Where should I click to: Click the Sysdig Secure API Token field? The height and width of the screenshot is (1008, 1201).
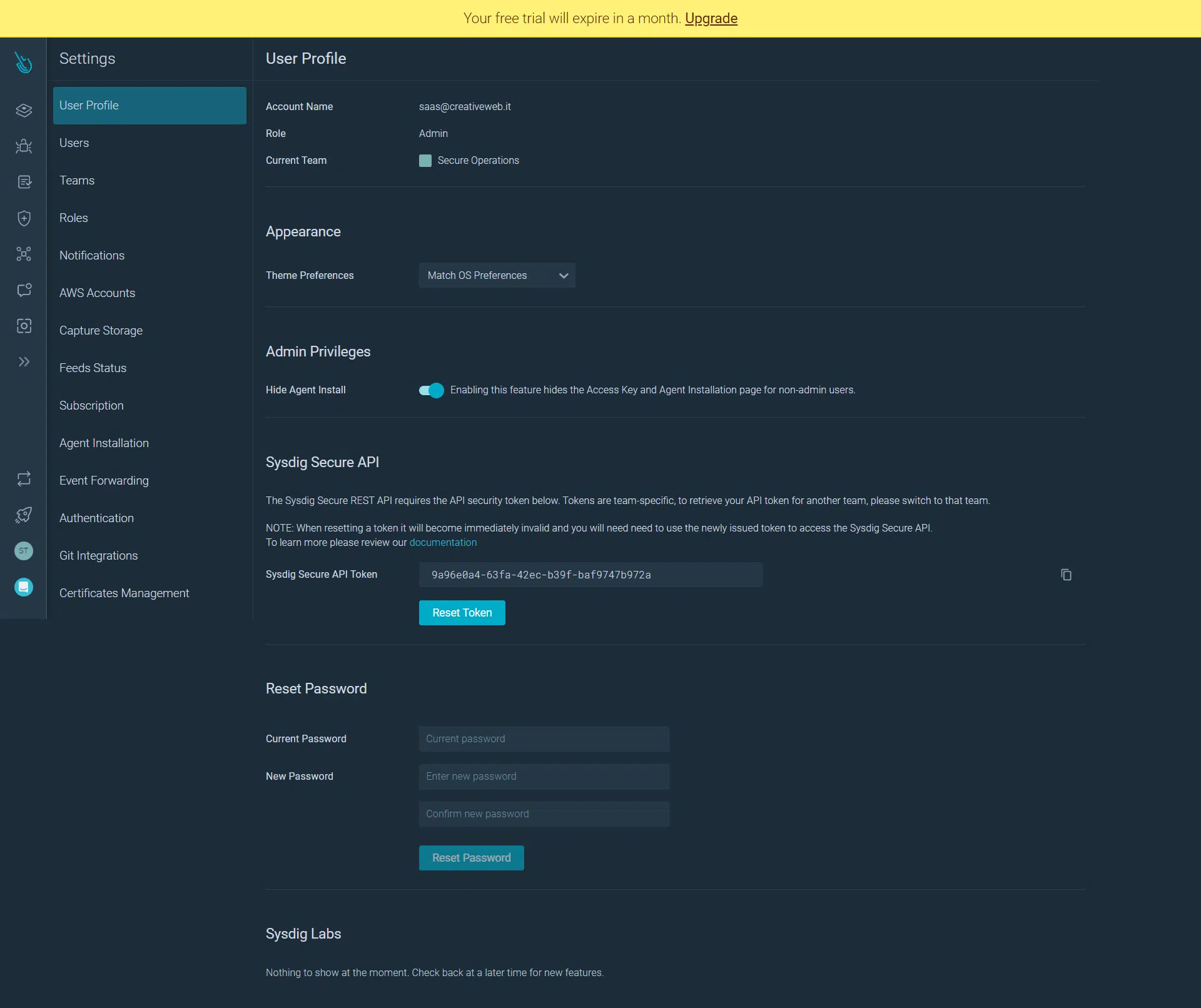click(x=591, y=575)
